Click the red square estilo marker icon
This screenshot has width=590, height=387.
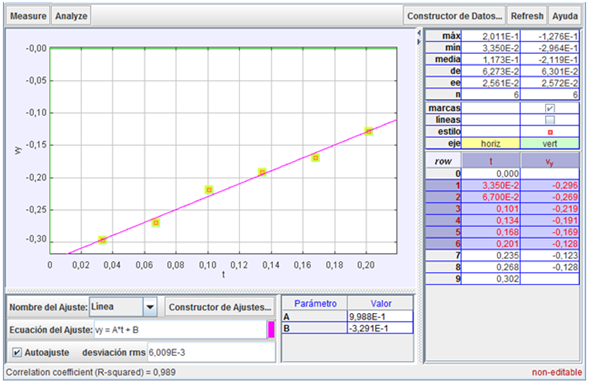[550, 132]
